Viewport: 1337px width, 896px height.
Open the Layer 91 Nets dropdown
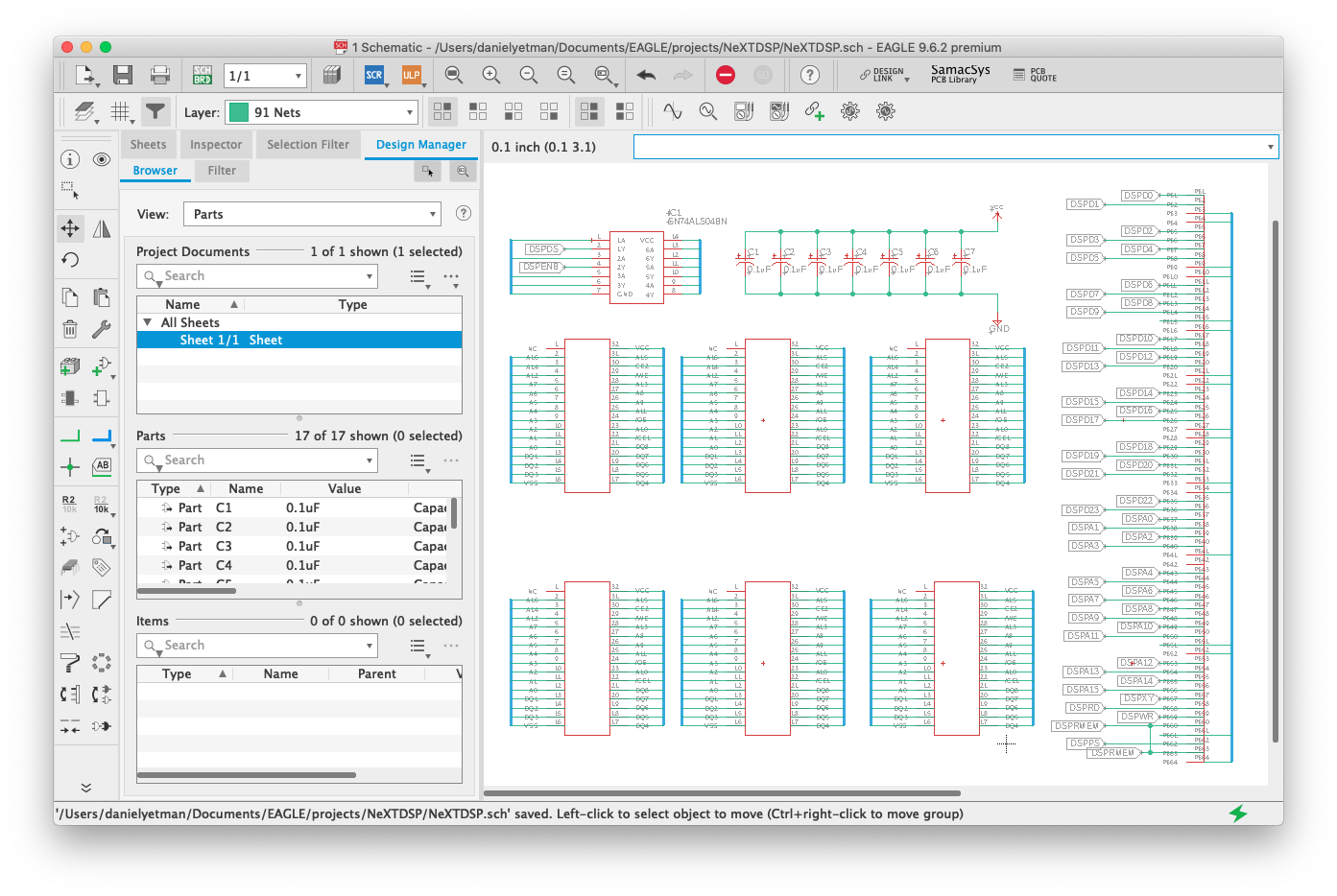pyautogui.click(x=322, y=112)
